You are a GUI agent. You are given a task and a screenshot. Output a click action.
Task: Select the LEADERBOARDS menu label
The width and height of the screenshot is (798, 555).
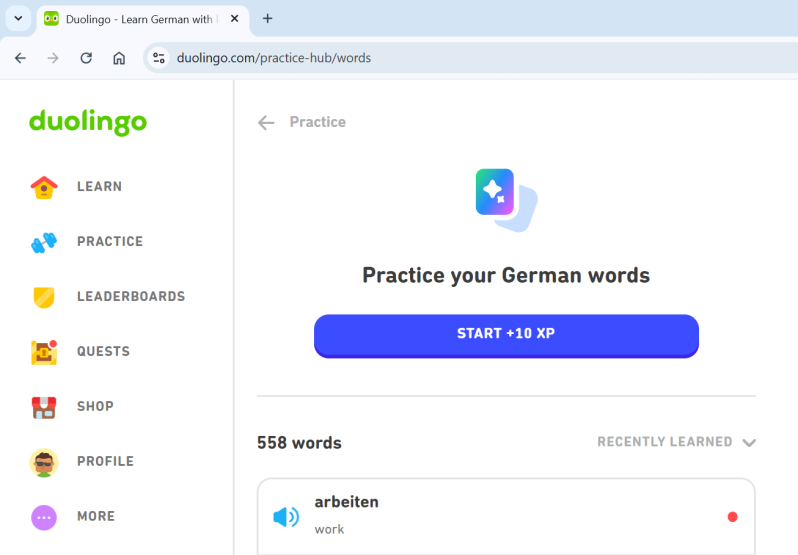[131, 297]
